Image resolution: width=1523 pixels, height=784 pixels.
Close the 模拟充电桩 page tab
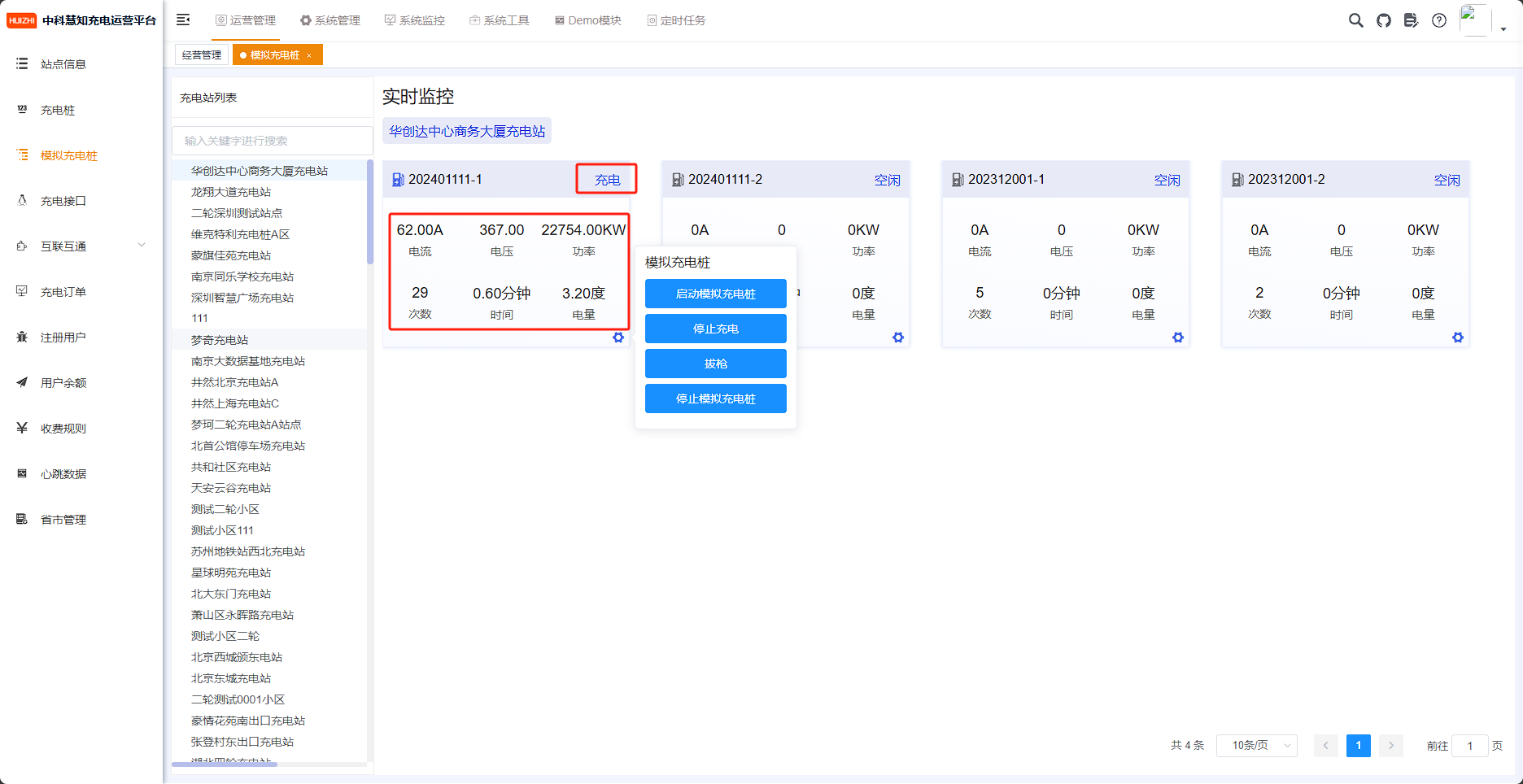tap(309, 55)
